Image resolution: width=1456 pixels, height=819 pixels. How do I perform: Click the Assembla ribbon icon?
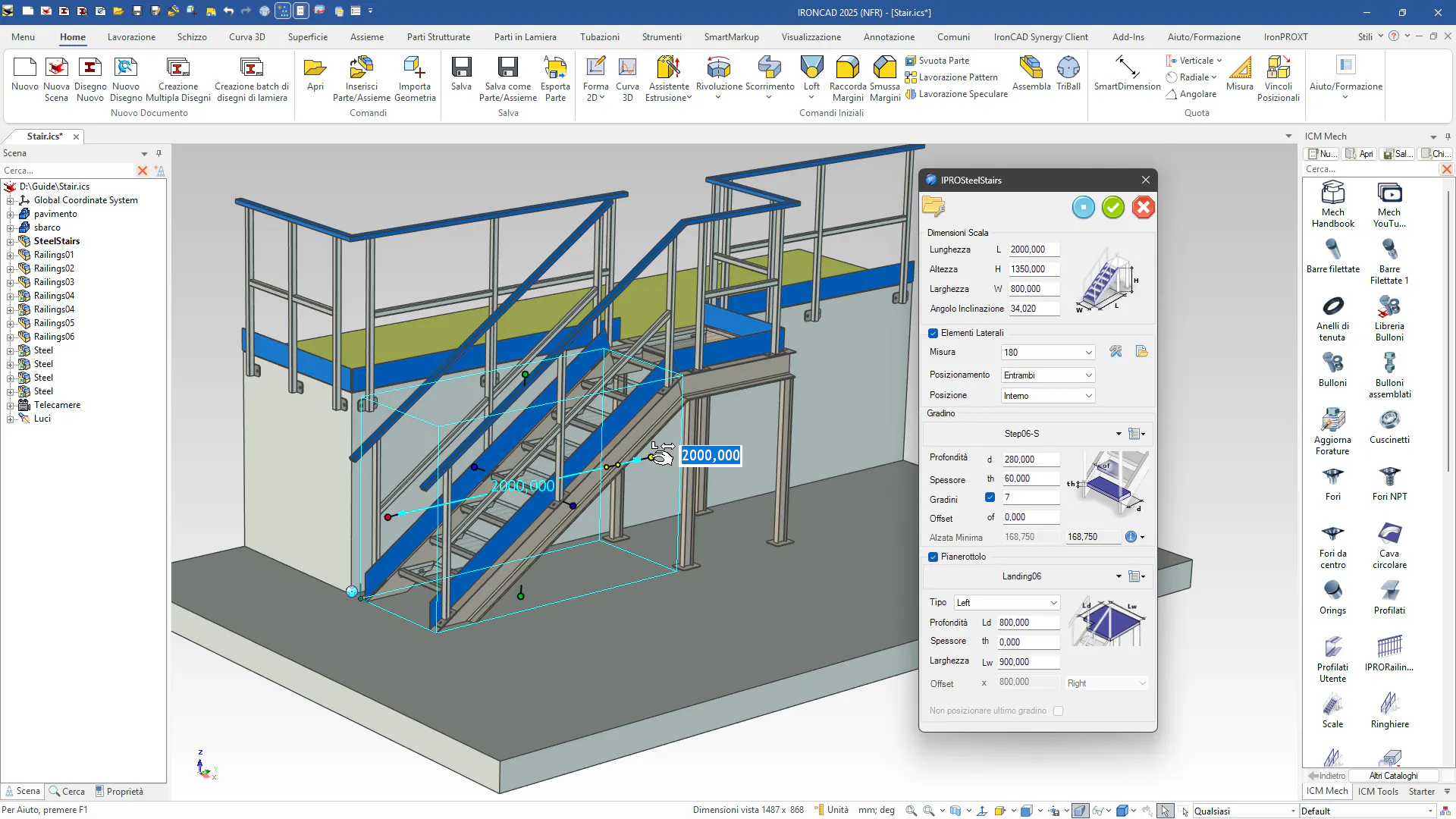[1031, 68]
